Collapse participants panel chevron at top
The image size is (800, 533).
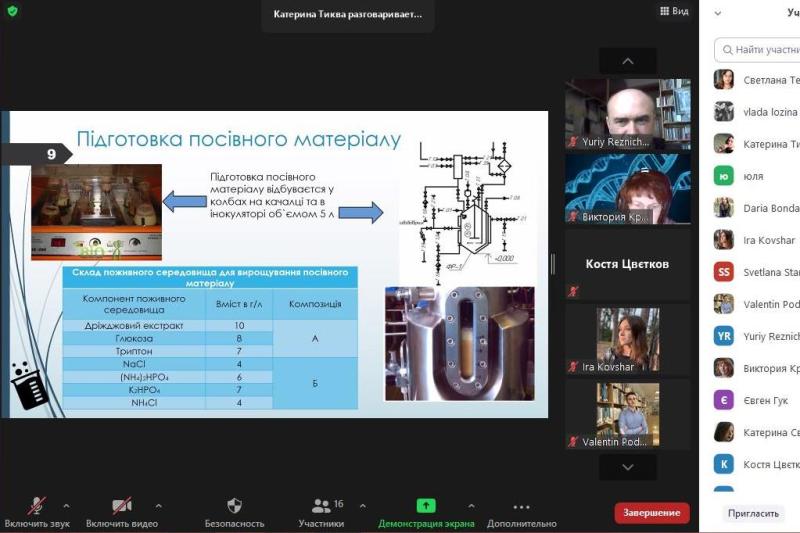click(x=718, y=13)
